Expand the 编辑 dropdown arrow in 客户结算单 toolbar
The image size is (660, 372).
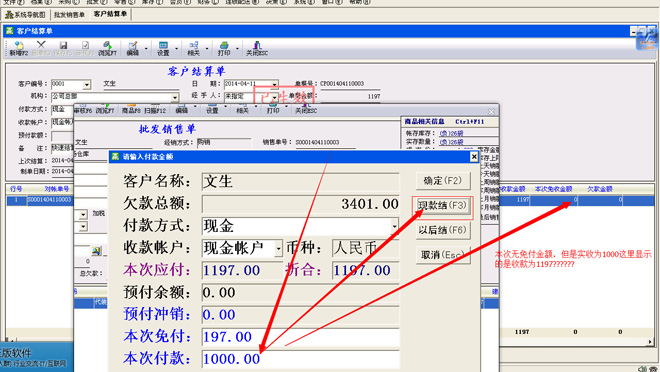pyautogui.click(x=146, y=49)
